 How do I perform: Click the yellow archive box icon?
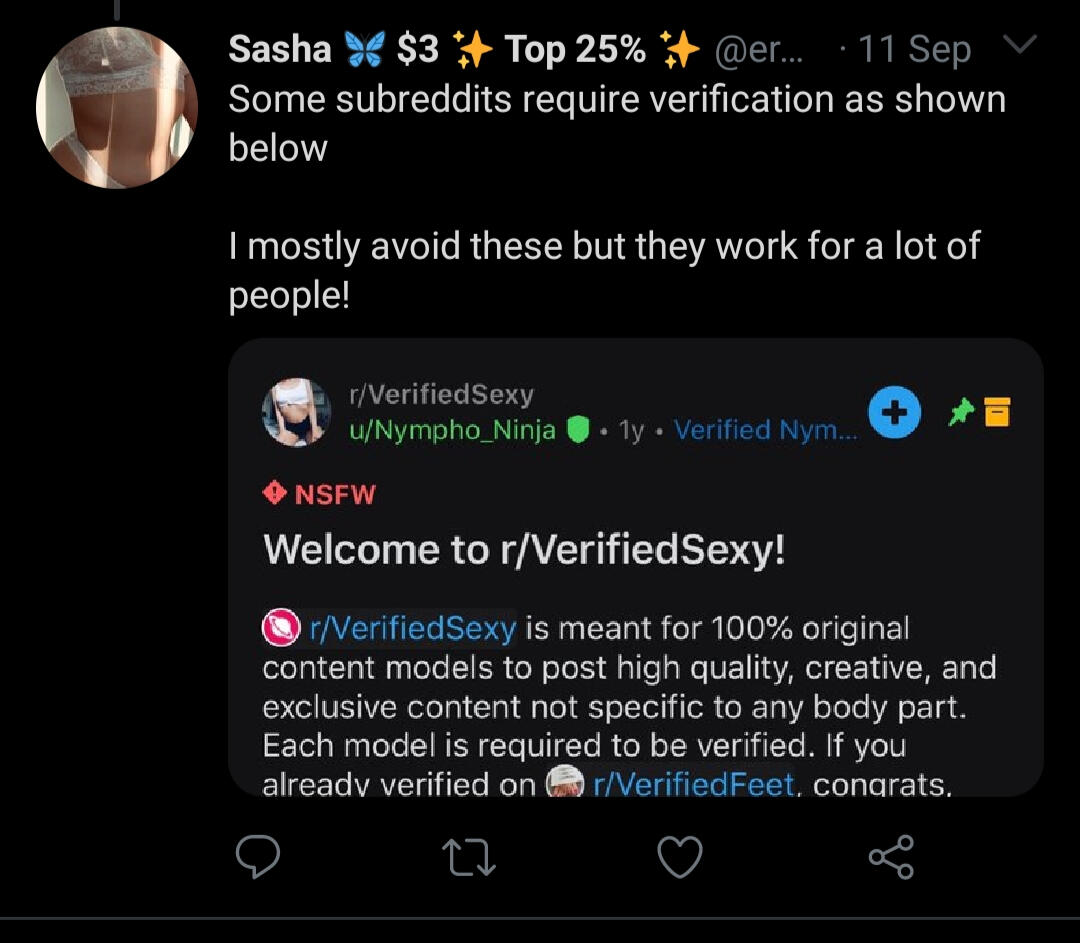pyautogui.click(x=998, y=412)
